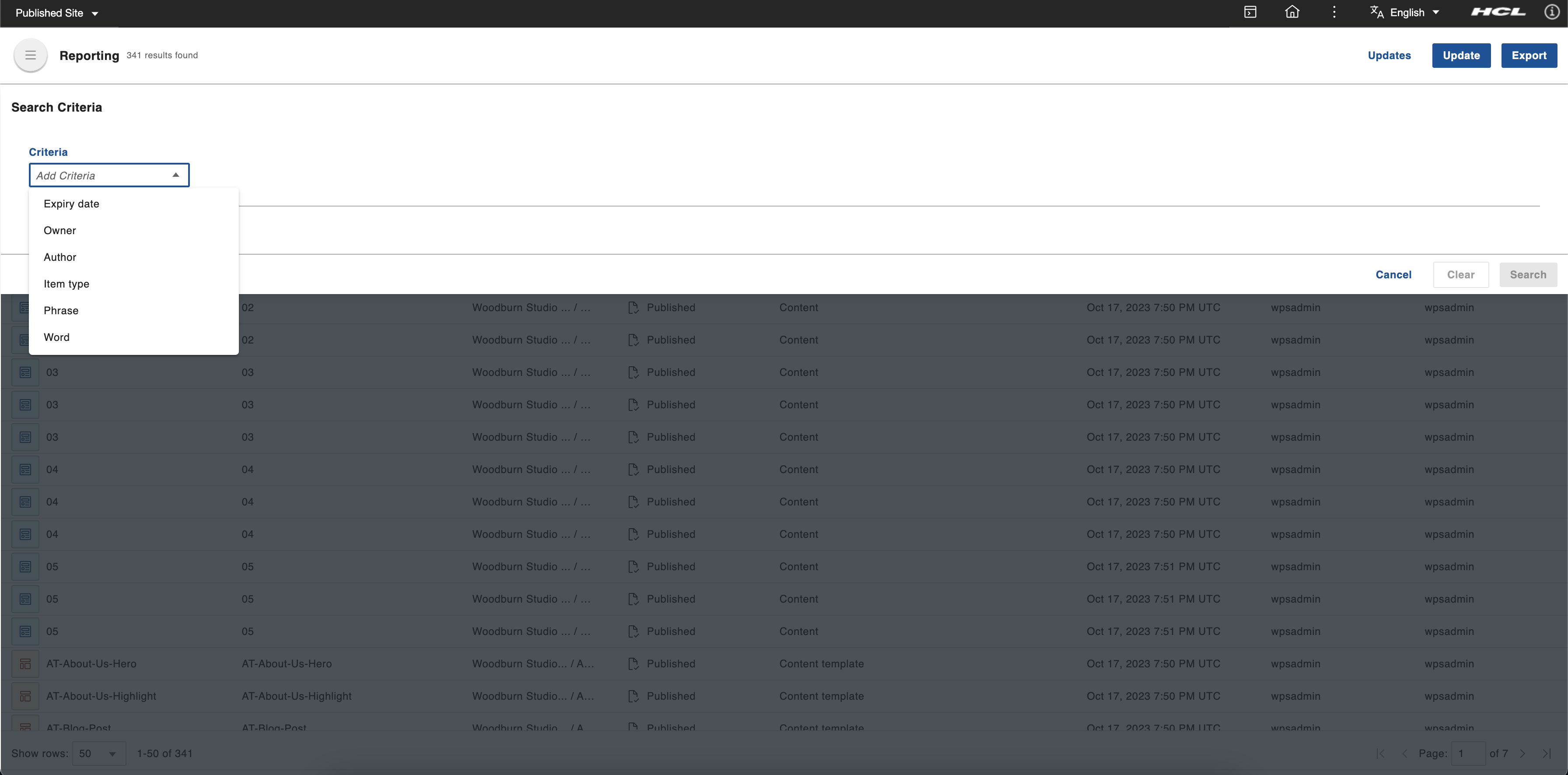Open the vertical three-dot overflow menu

coord(1333,12)
